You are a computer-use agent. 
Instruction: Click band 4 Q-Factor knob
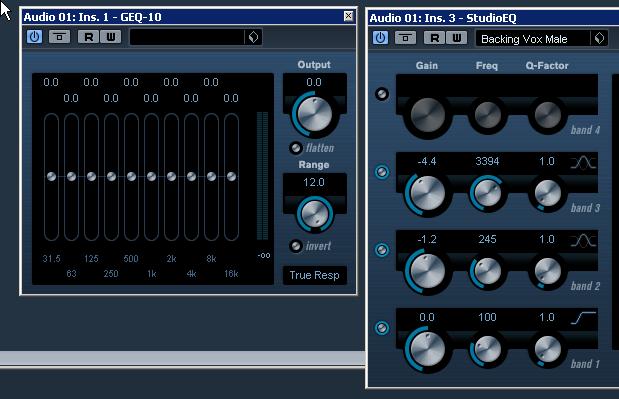point(548,115)
